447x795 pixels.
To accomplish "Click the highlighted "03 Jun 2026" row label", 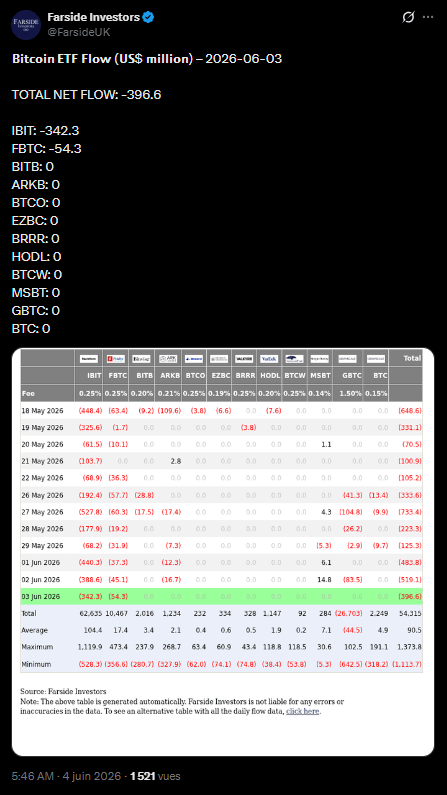I will pos(42,597).
